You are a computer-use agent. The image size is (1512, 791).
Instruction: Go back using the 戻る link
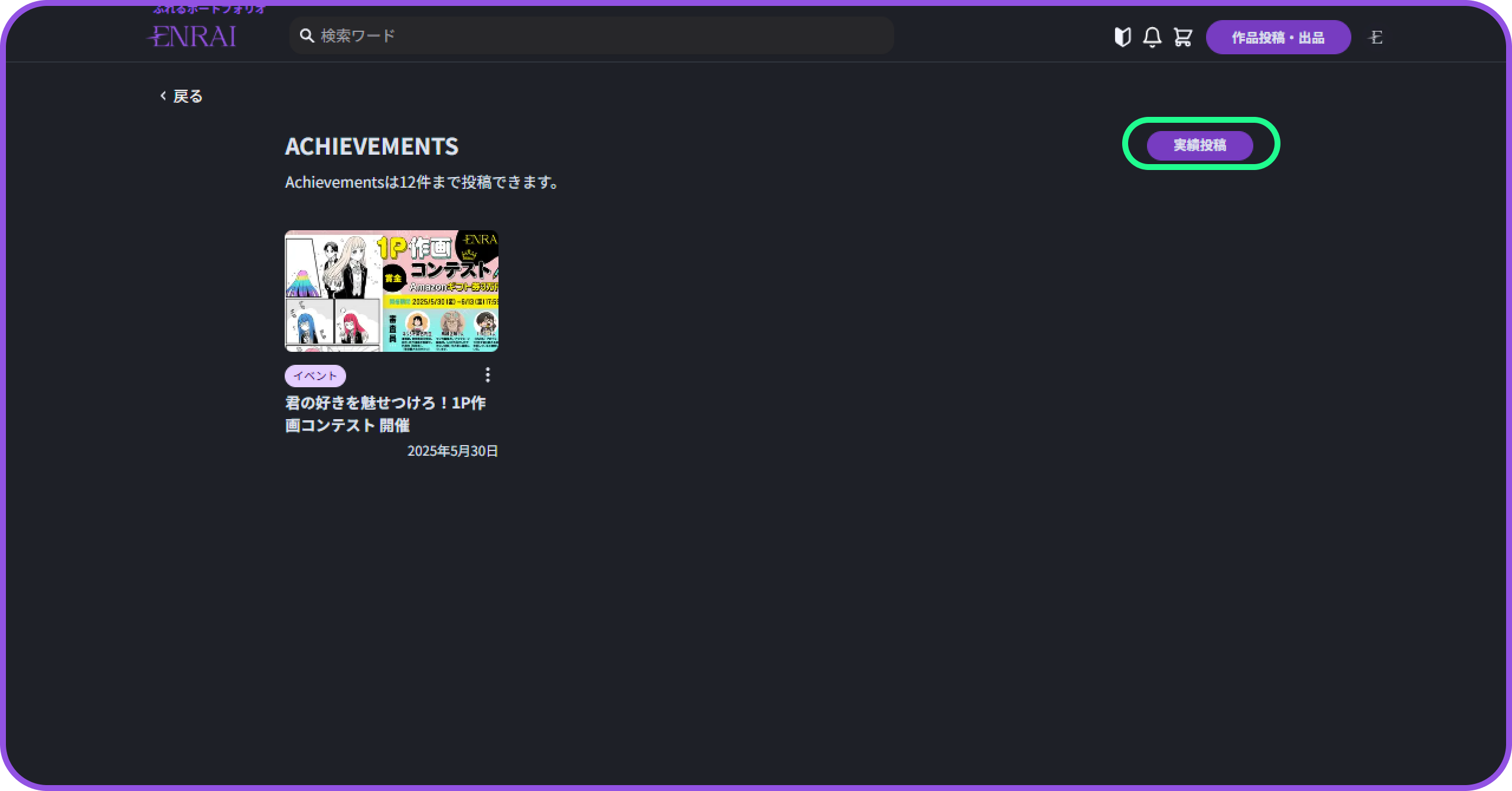(188, 96)
